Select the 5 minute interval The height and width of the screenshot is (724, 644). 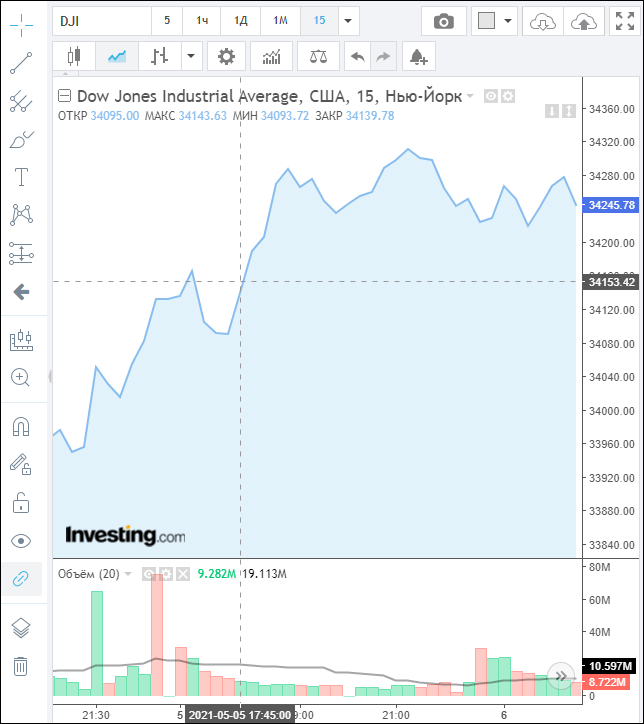tap(167, 21)
